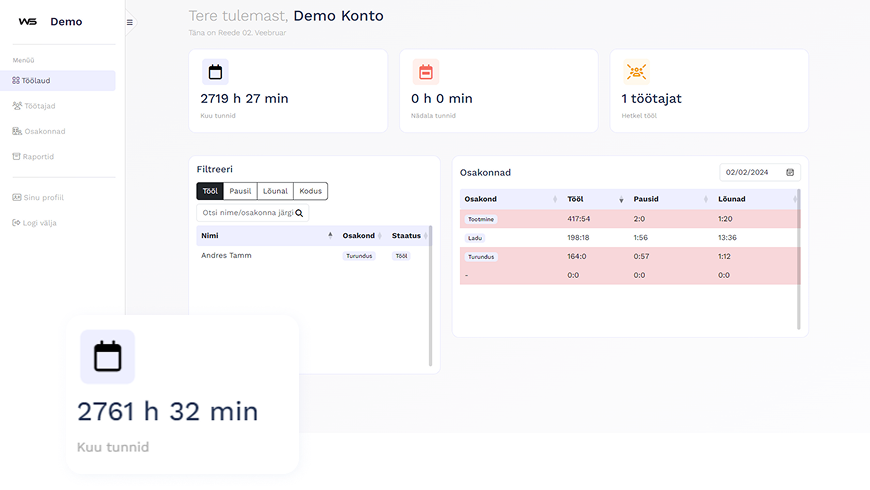Click the orange people icon above Hetkel tööl
870x490 pixels.
click(x=636, y=72)
